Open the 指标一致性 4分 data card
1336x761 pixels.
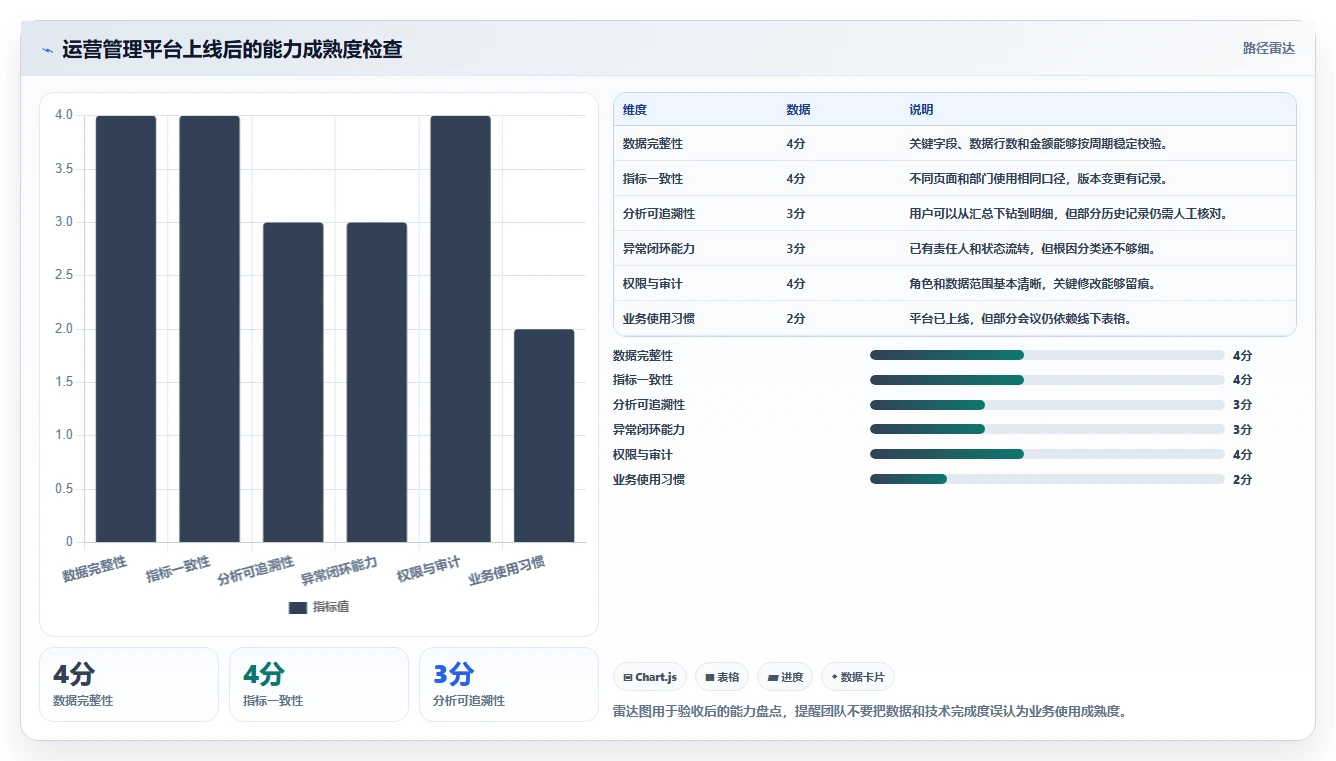tap(319, 684)
